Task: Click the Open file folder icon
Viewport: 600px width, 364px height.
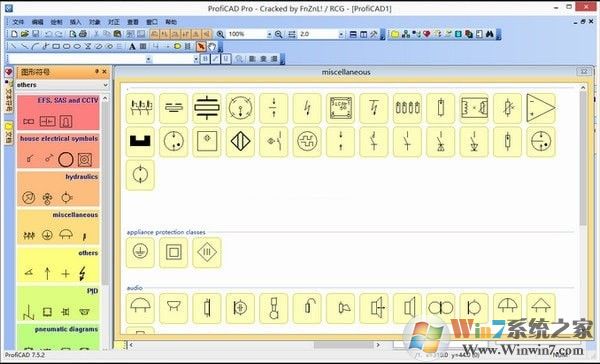Action: point(25,34)
